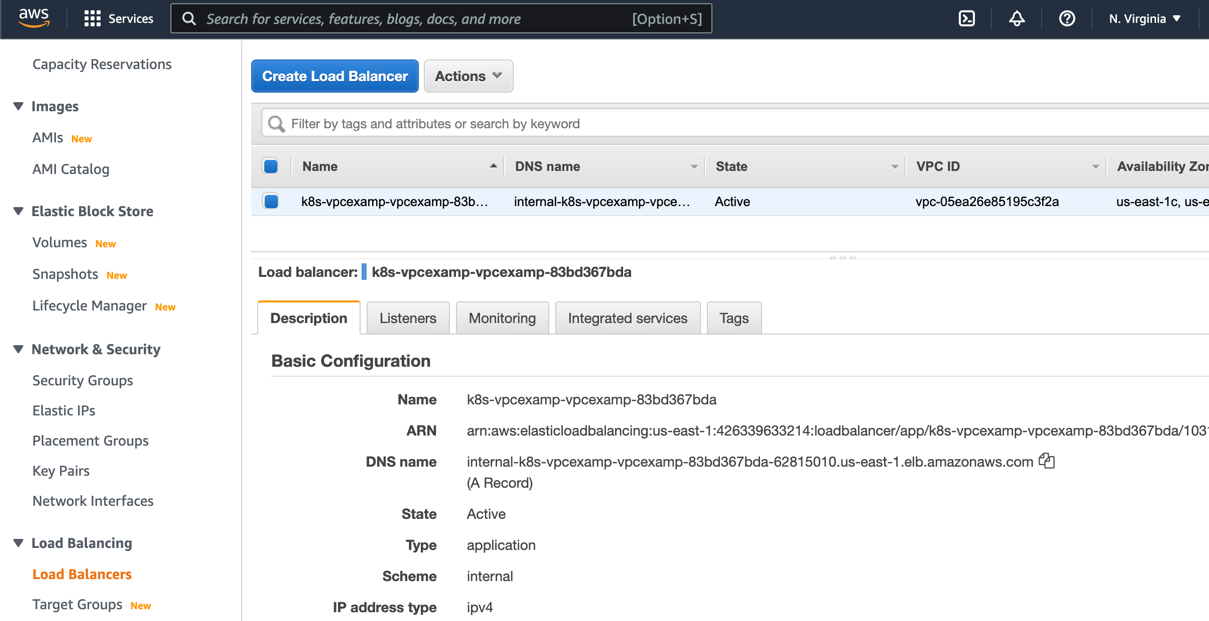Go to Volumes in sidebar
The width and height of the screenshot is (1209, 621).
(x=60, y=242)
